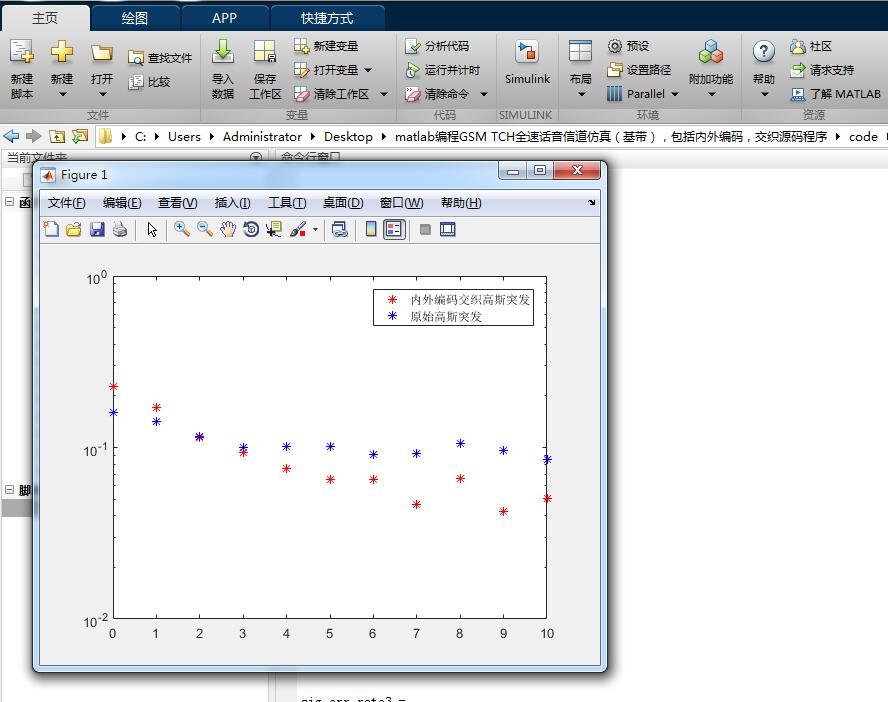Click the 查找文件 button
The image size is (888, 702).
pos(160,58)
